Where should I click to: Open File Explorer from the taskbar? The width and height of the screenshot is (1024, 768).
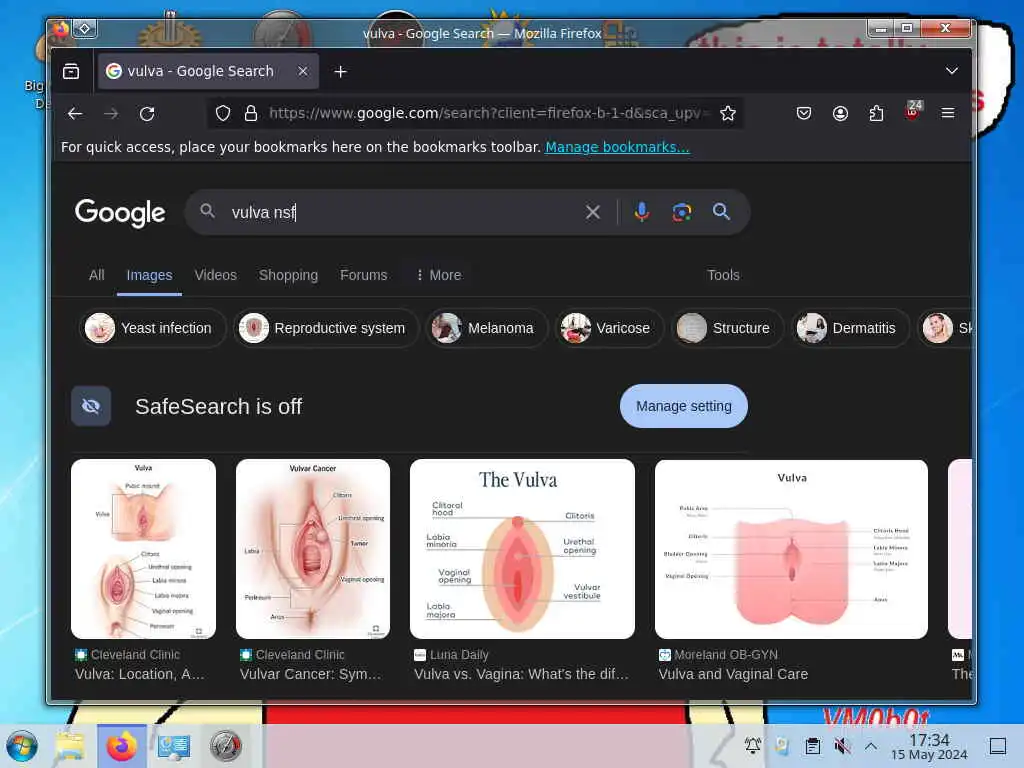click(x=69, y=746)
